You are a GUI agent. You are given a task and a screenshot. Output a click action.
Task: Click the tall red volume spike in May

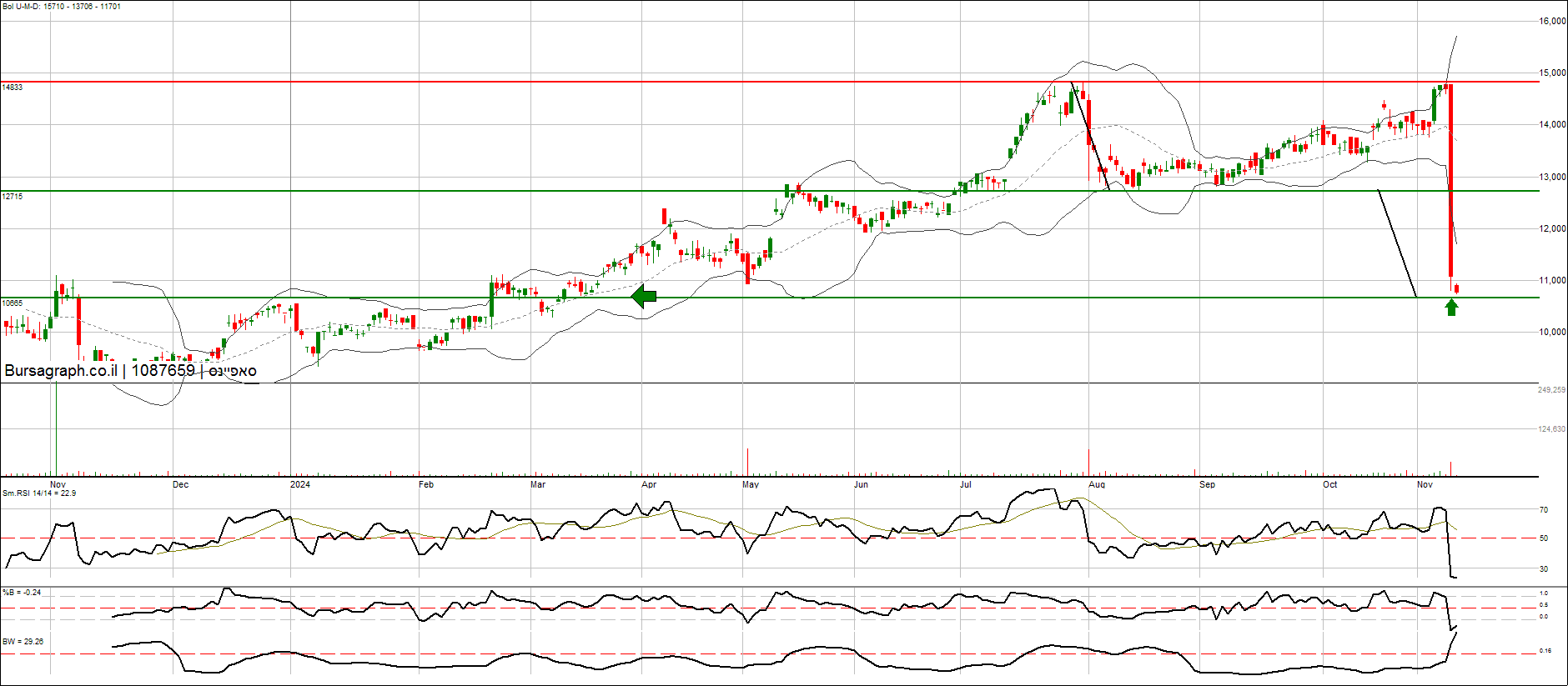pos(747,462)
